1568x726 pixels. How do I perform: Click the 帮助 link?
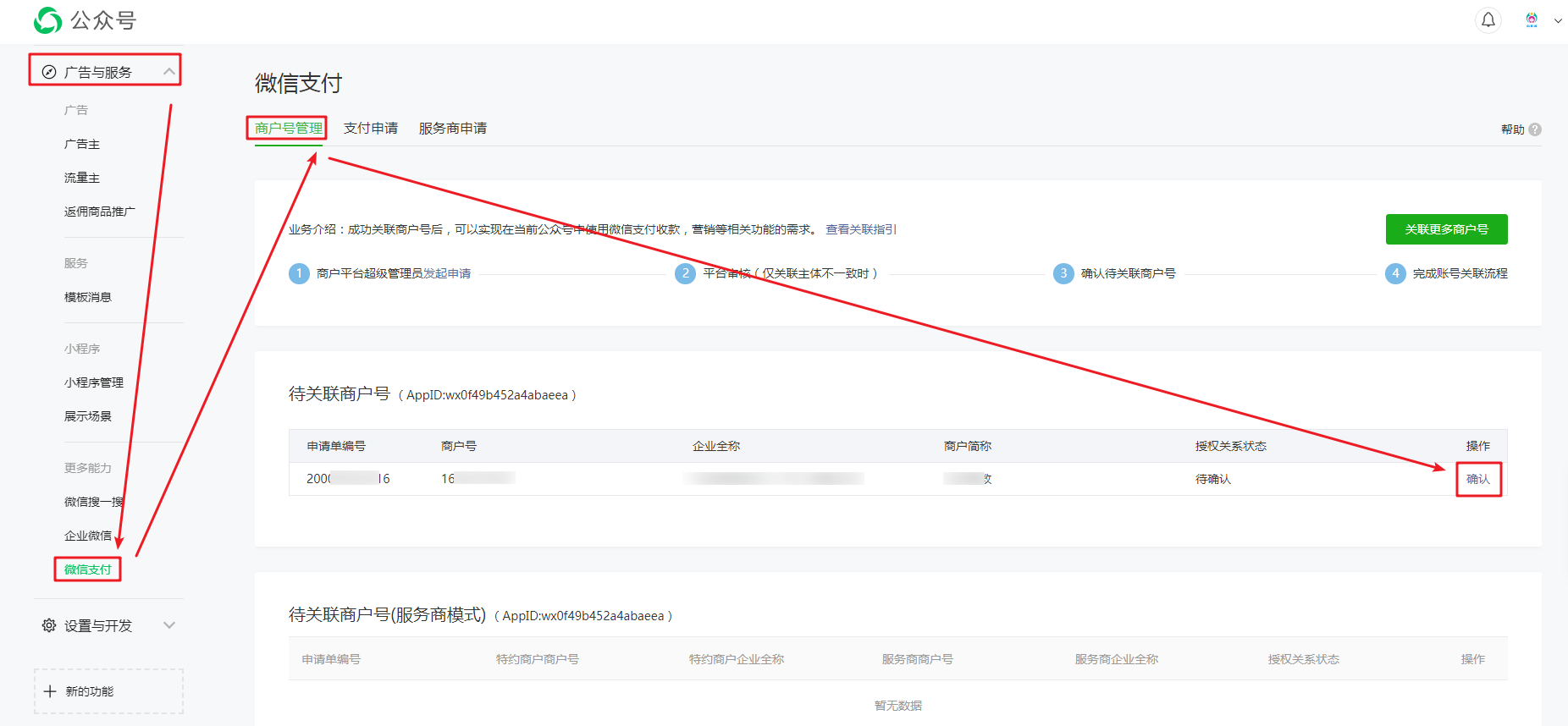pos(1512,129)
